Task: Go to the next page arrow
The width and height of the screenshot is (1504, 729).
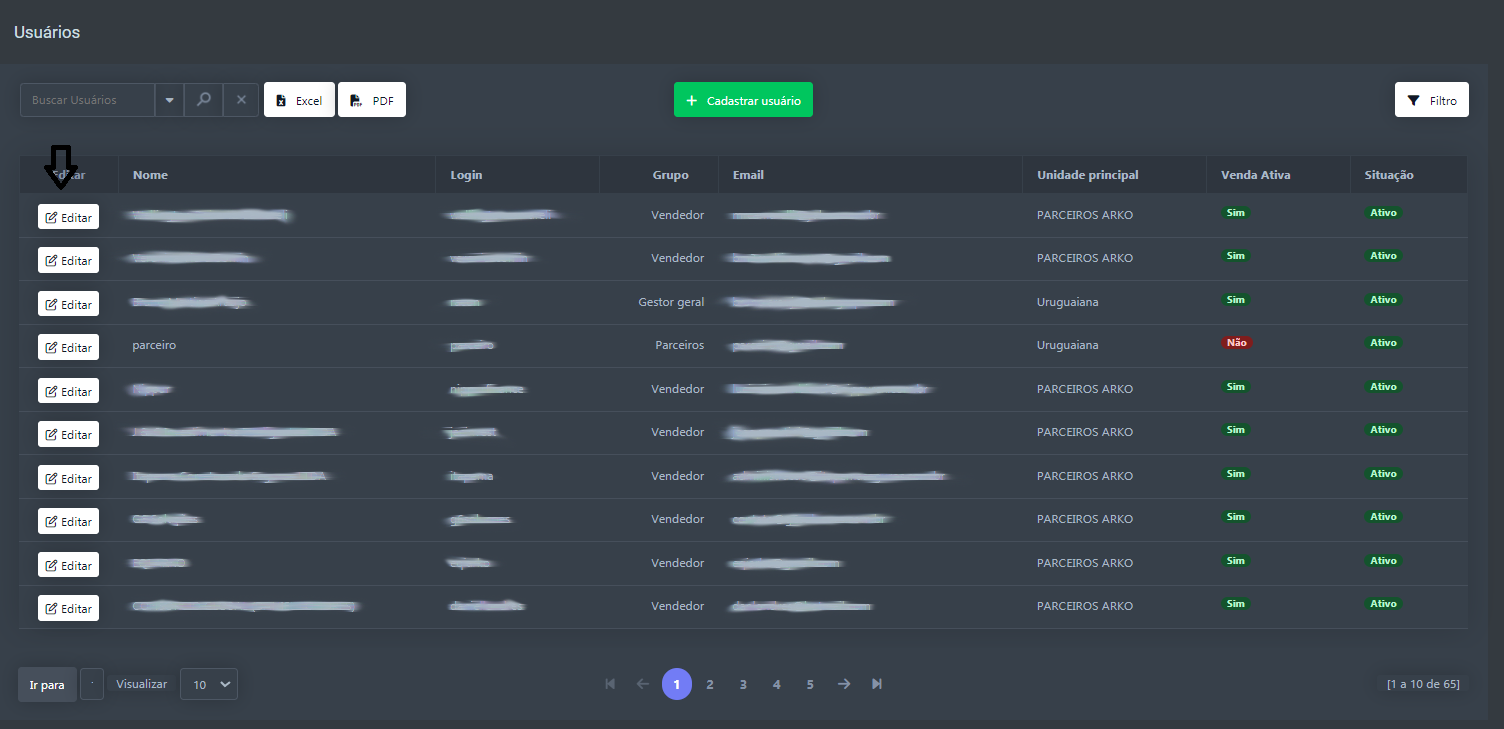Action: (844, 684)
